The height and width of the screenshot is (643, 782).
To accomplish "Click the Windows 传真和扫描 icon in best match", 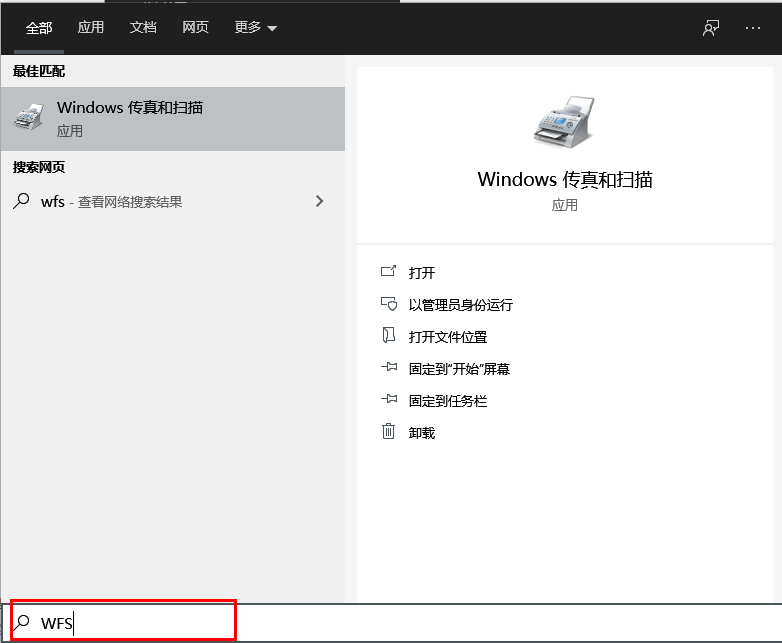I will tap(28, 117).
